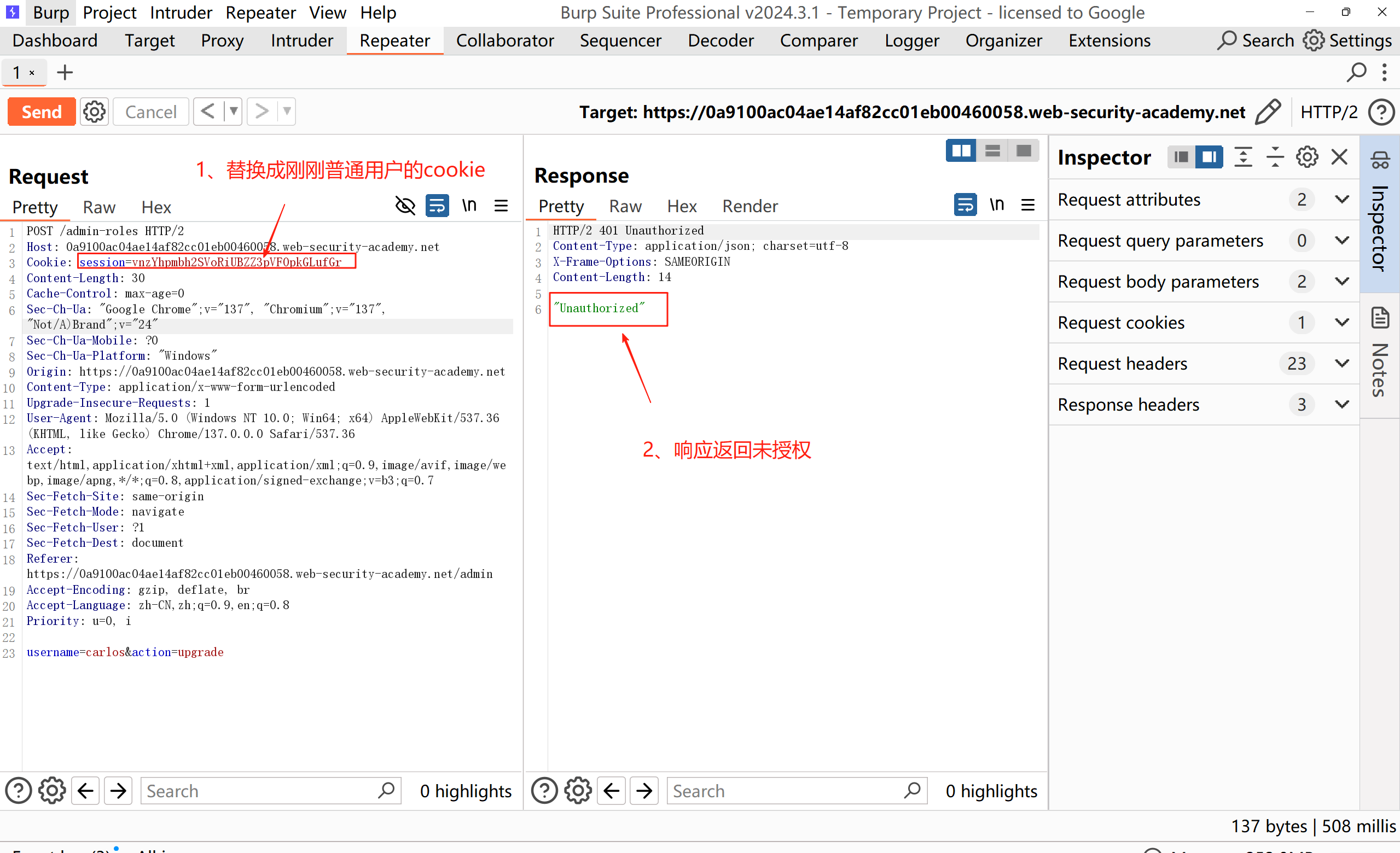Expand Request cookies section
The image size is (1400, 853).
coord(1342,323)
